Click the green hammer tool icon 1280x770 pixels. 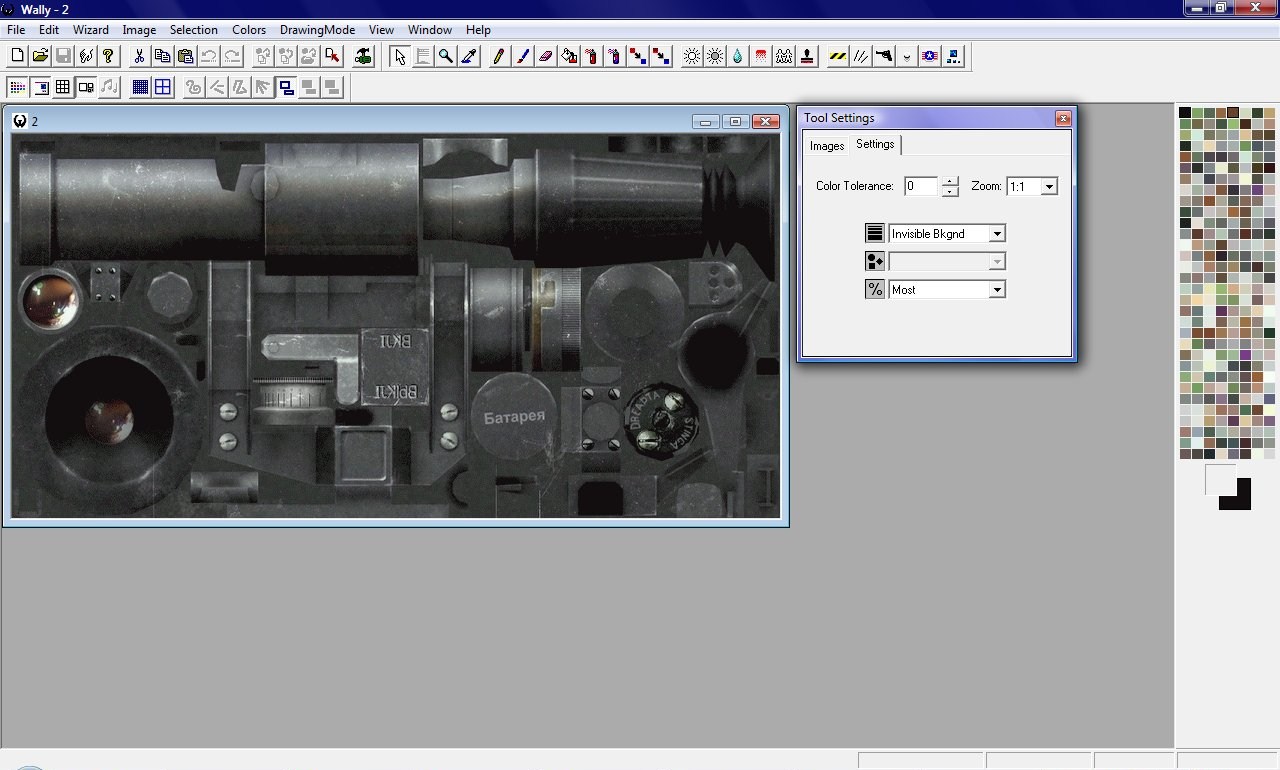coord(363,56)
